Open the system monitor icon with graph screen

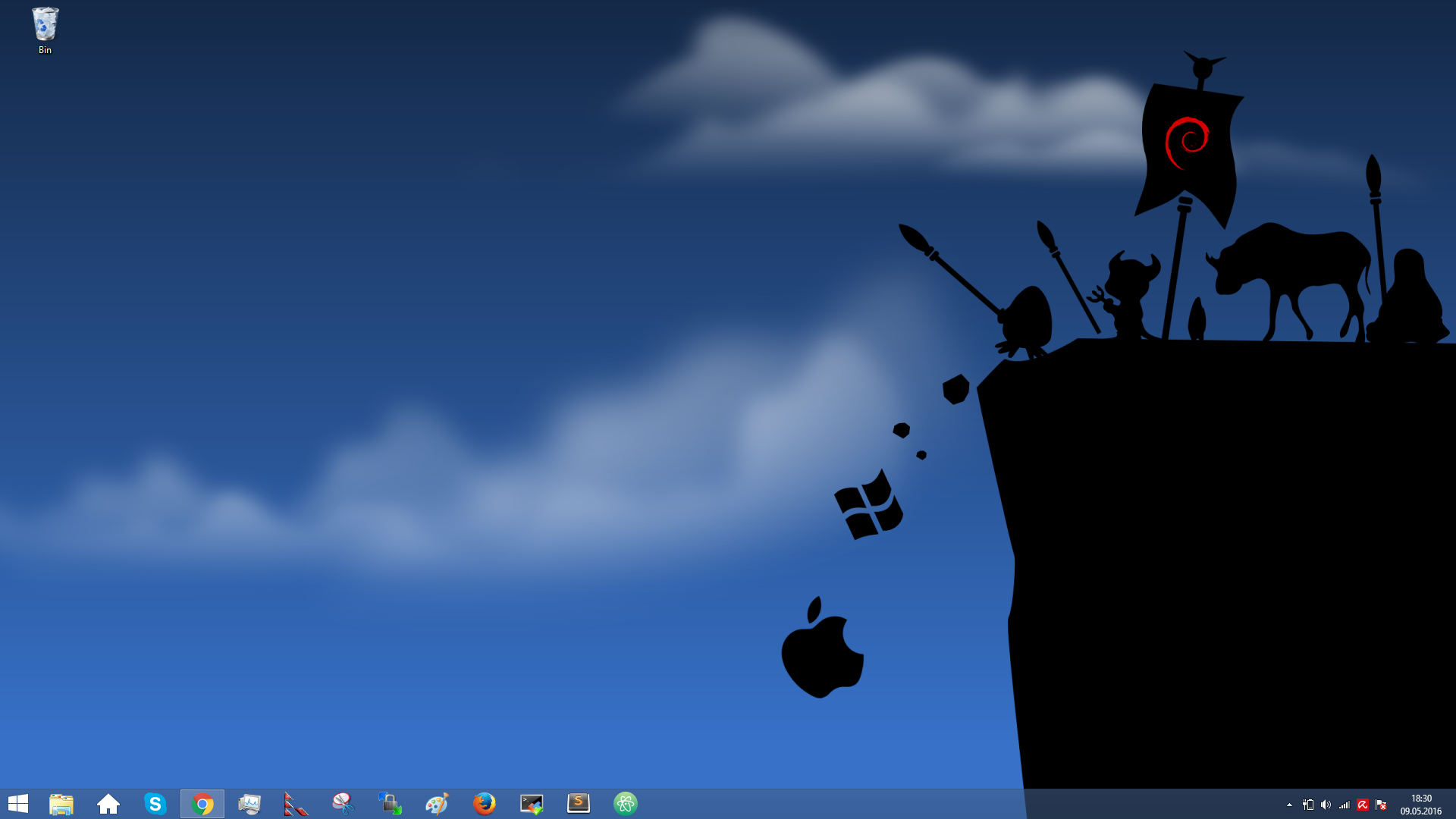[249, 804]
